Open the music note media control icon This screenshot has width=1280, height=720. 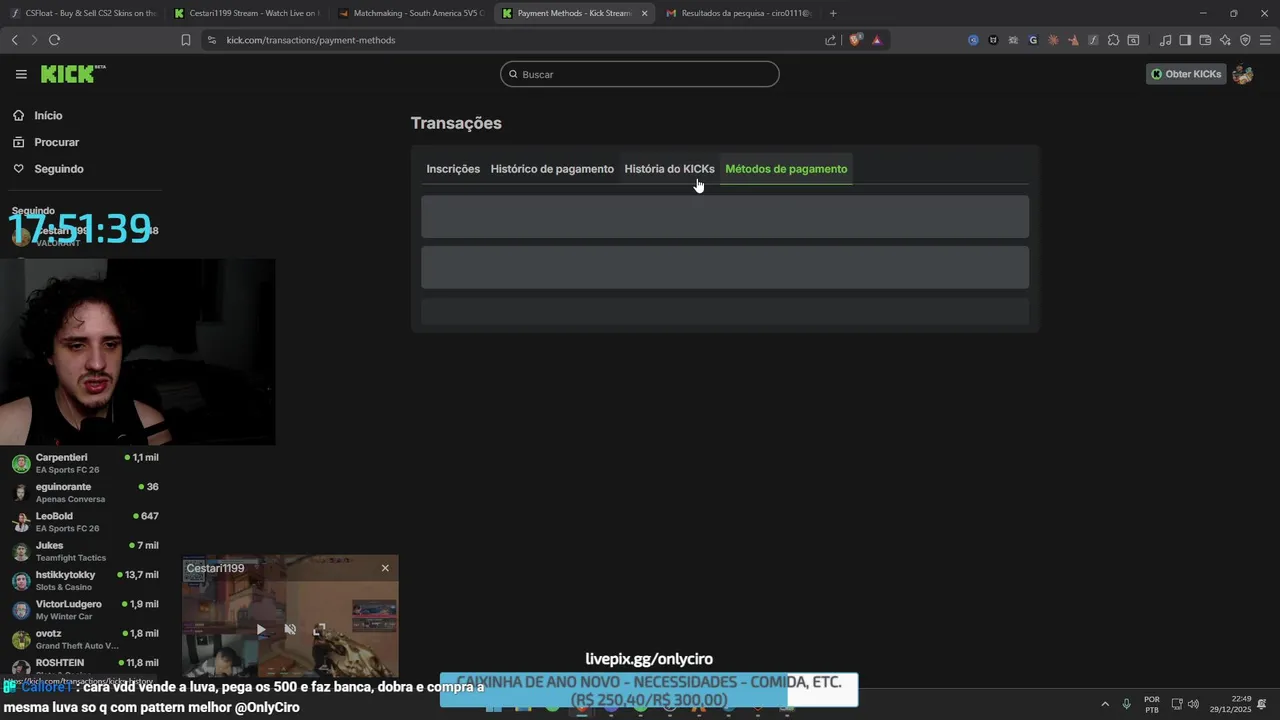tap(1165, 40)
